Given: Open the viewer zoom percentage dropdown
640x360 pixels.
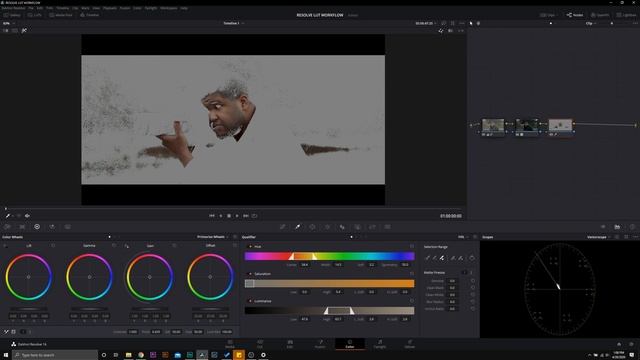Looking at the screenshot, I should click(x=9, y=23).
